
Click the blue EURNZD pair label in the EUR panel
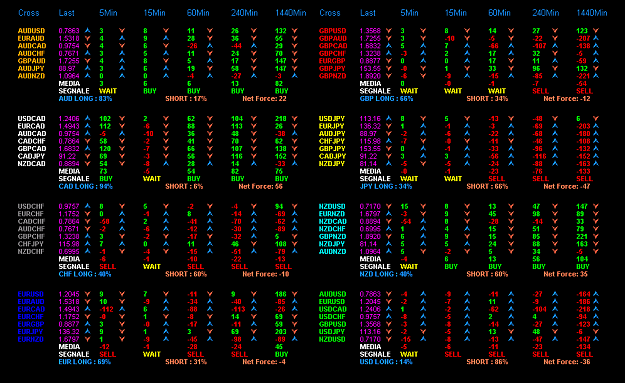(x=31, y=339)
